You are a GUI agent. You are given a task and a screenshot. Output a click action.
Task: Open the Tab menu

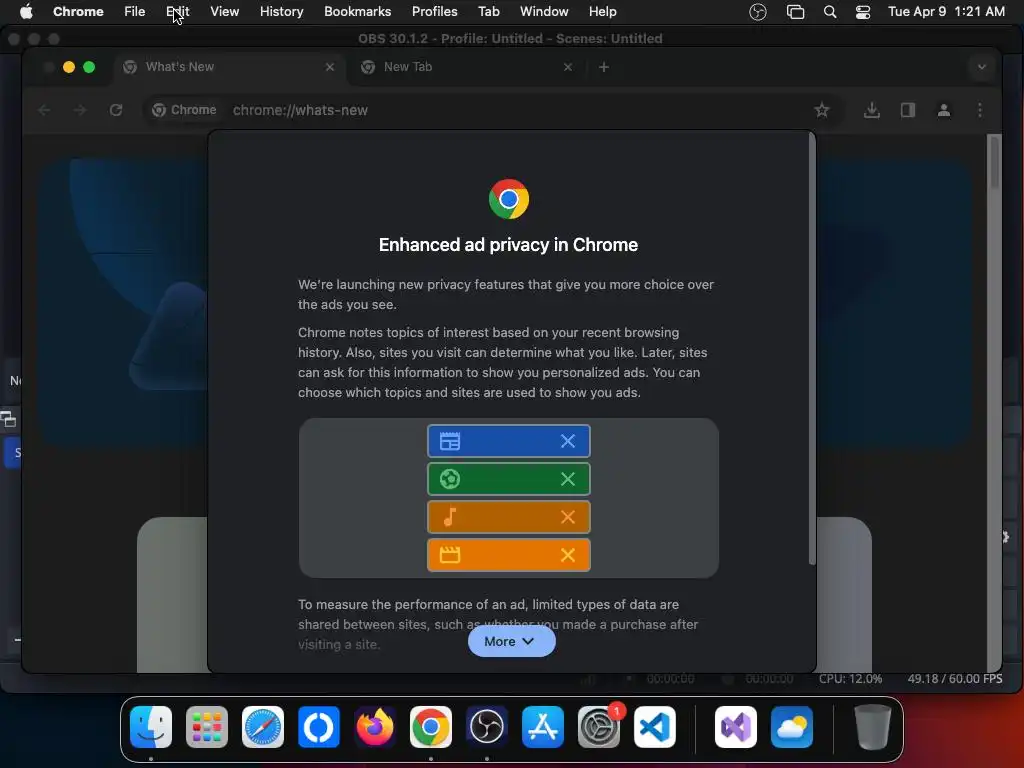(x=488, y=12)
